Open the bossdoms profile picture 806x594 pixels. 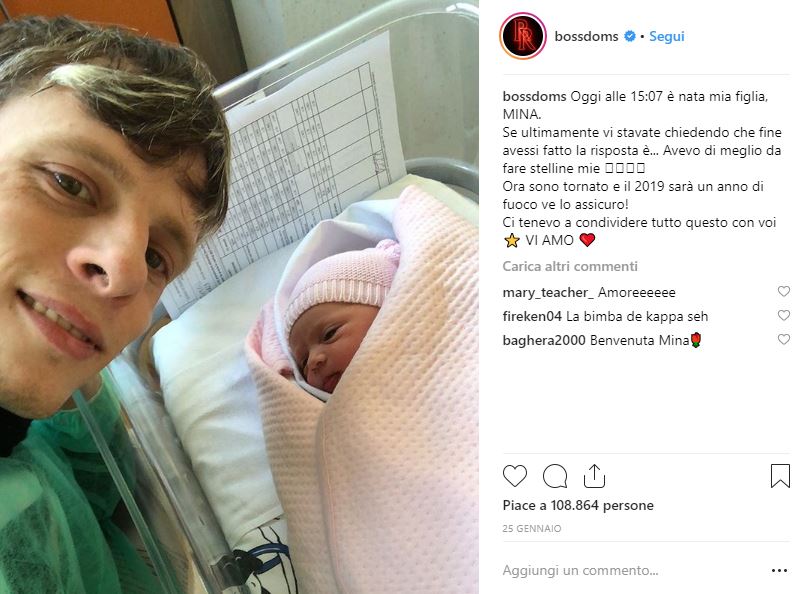coord(523,36)
